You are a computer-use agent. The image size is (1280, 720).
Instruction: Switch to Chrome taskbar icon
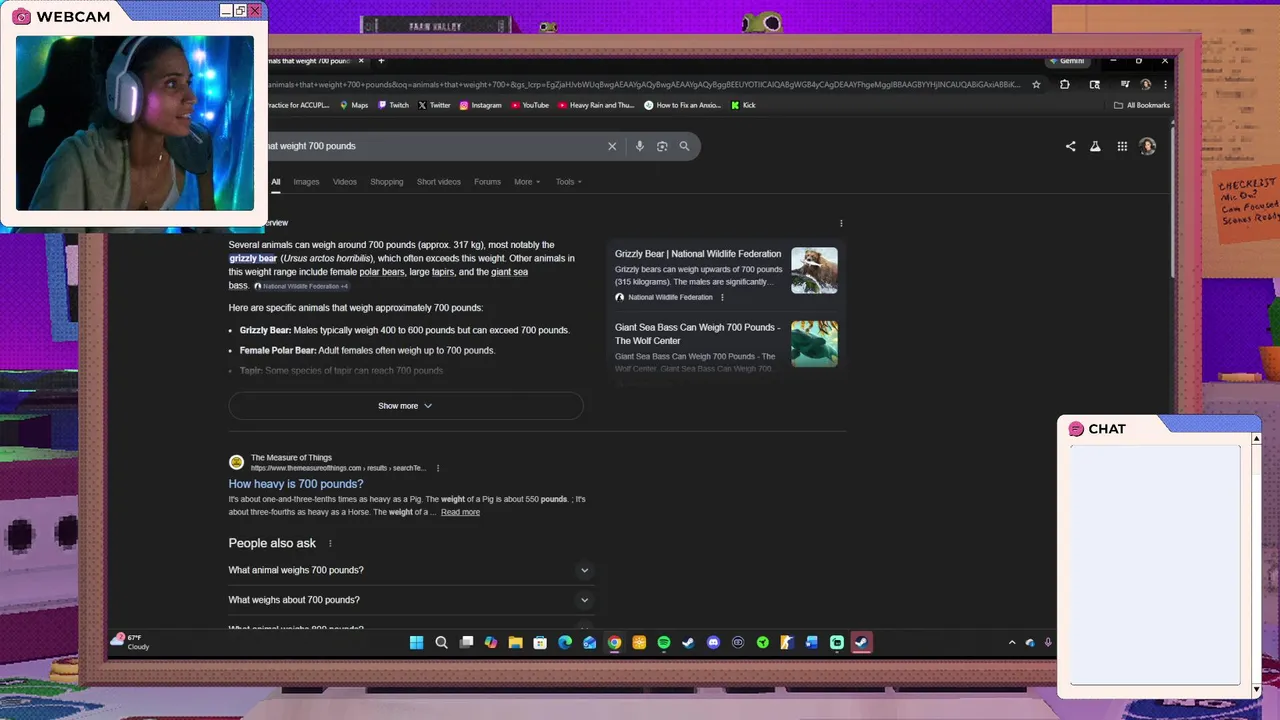click(x=614, y=643)
